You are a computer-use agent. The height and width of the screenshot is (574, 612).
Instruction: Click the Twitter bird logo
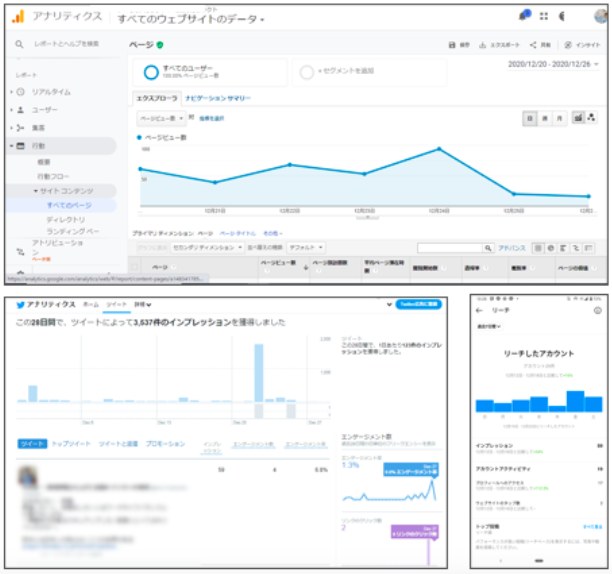coord(22,303)
